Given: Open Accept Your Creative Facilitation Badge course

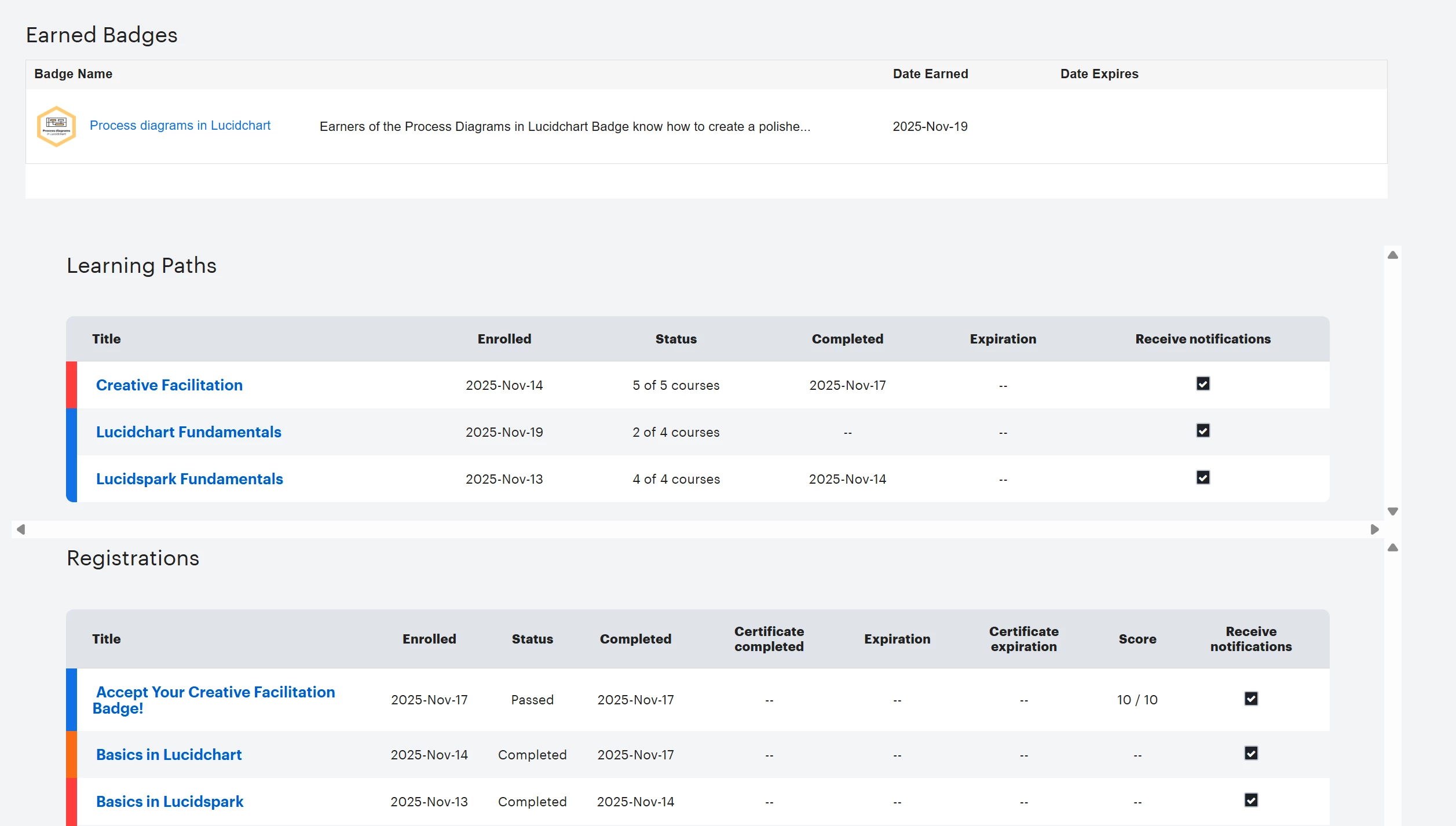Looking at the screenshot, I should [x=215, y=693].
